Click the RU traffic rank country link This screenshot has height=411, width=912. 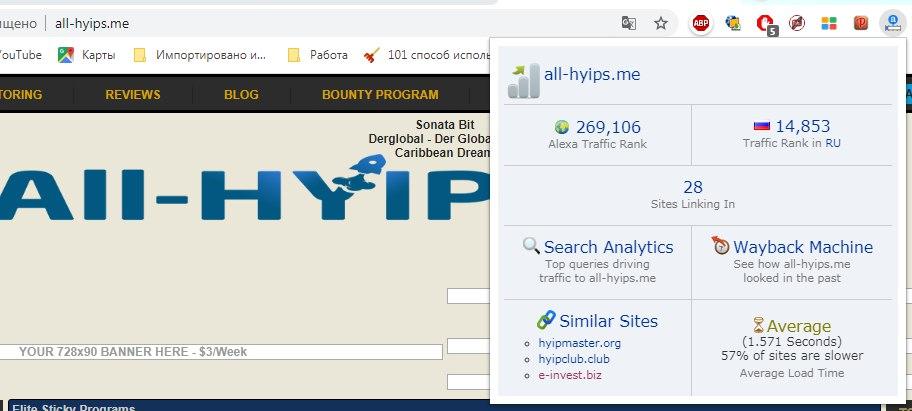click(832, 144)
